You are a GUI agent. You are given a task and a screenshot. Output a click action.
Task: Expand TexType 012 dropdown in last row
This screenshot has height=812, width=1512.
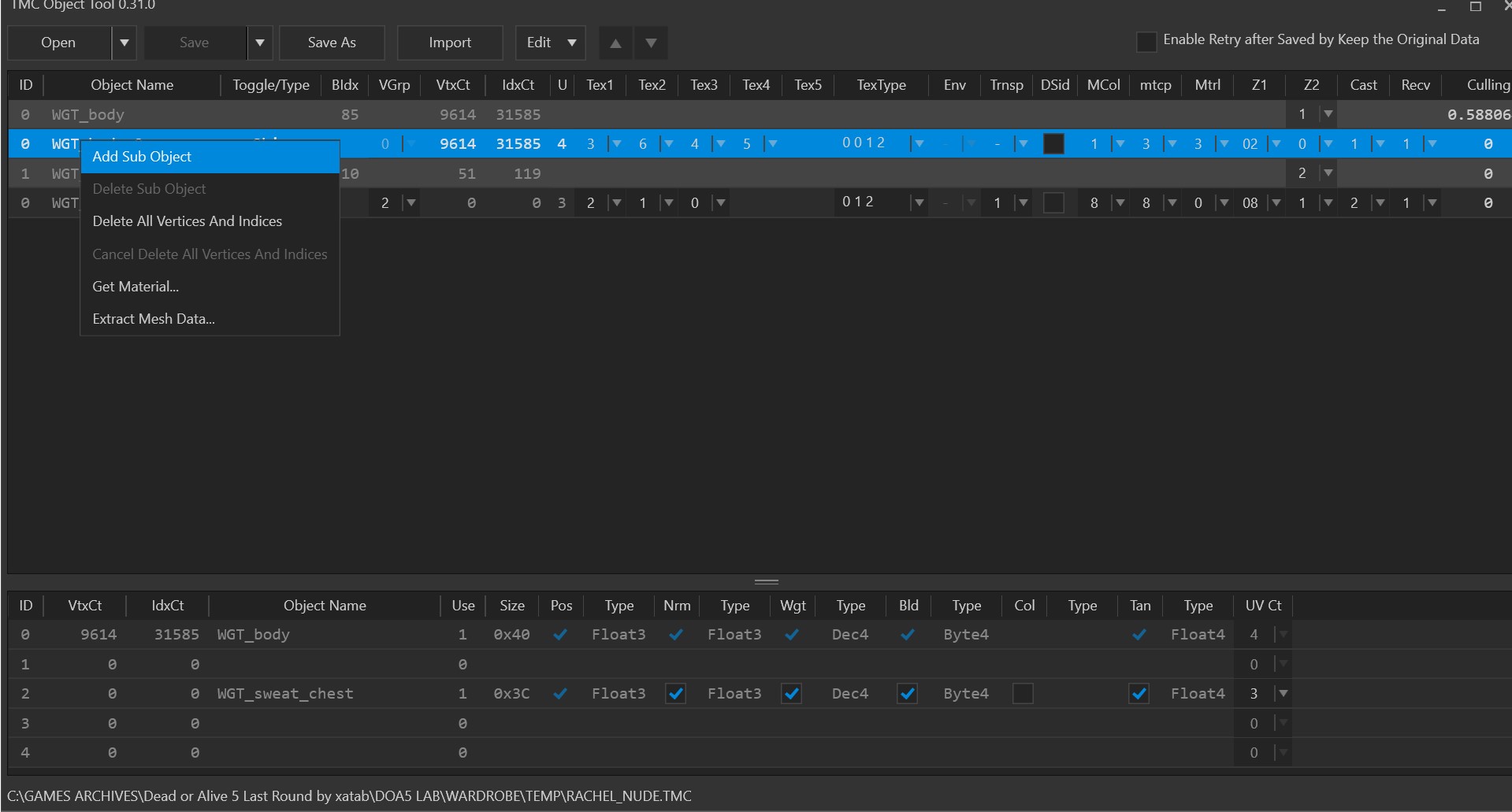point(919,203)
